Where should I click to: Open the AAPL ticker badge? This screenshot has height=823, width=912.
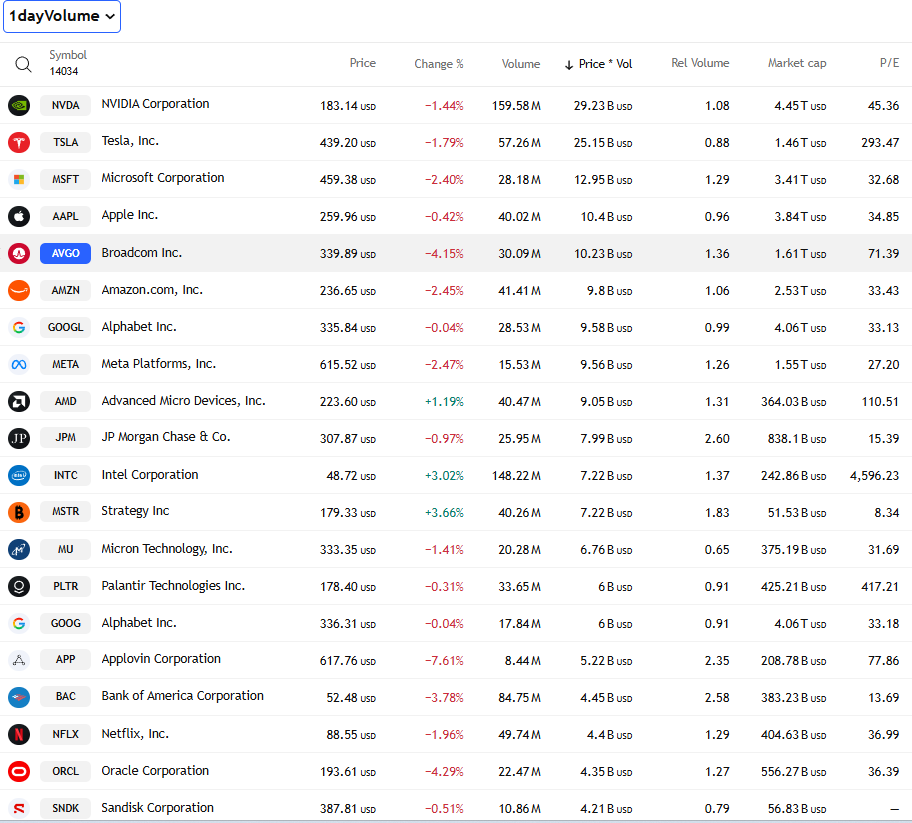(x=66, y=216)
